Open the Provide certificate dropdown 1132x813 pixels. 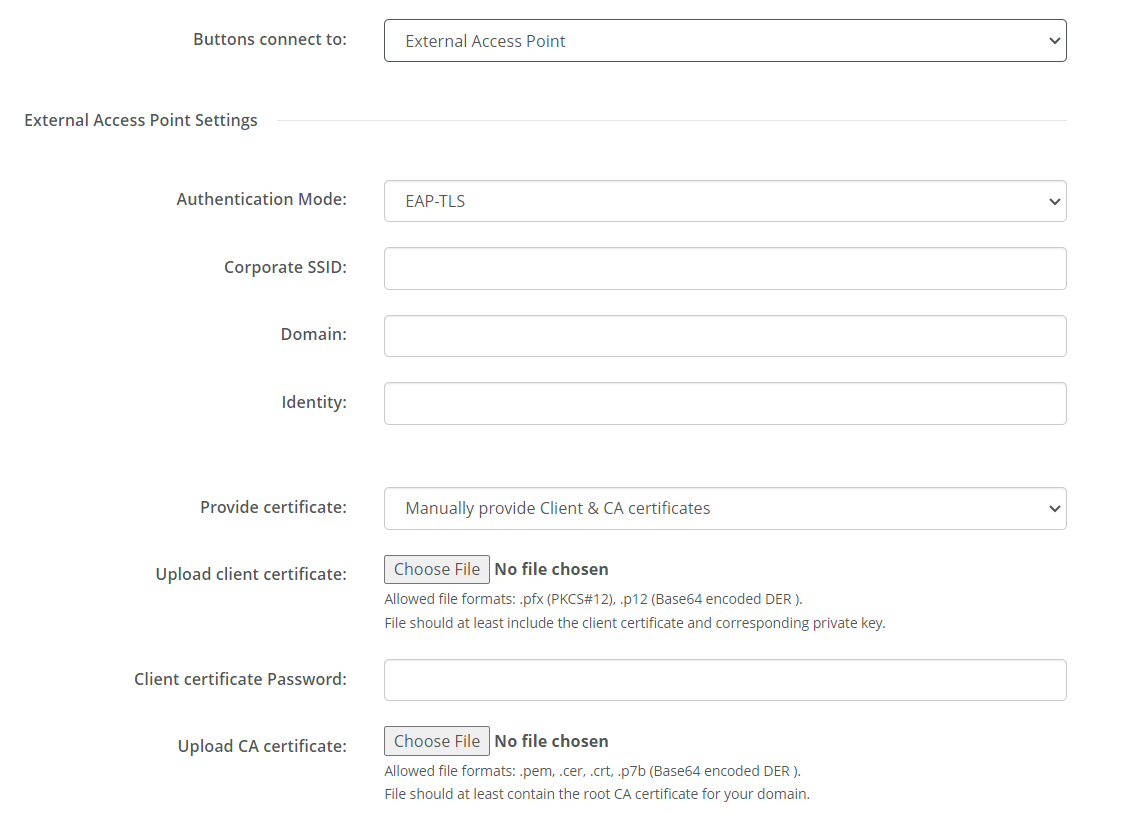[725, 508]
